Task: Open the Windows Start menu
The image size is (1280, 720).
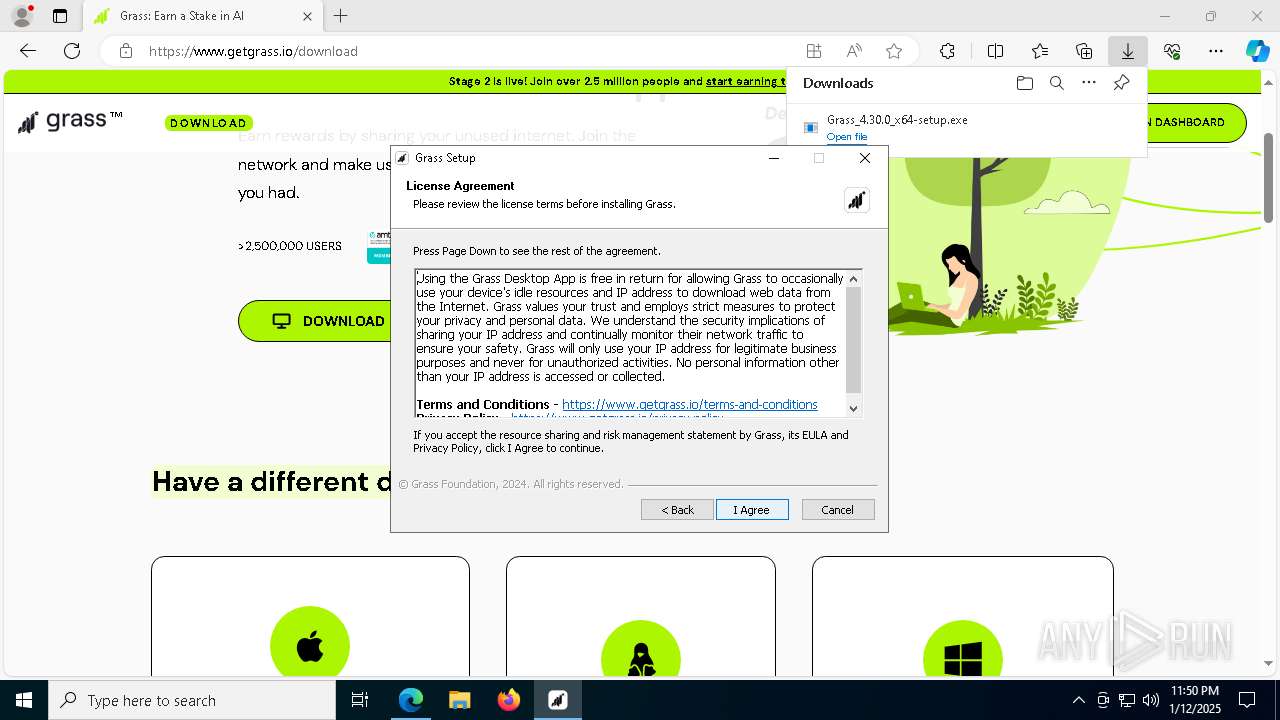Action: pos(24,700)
